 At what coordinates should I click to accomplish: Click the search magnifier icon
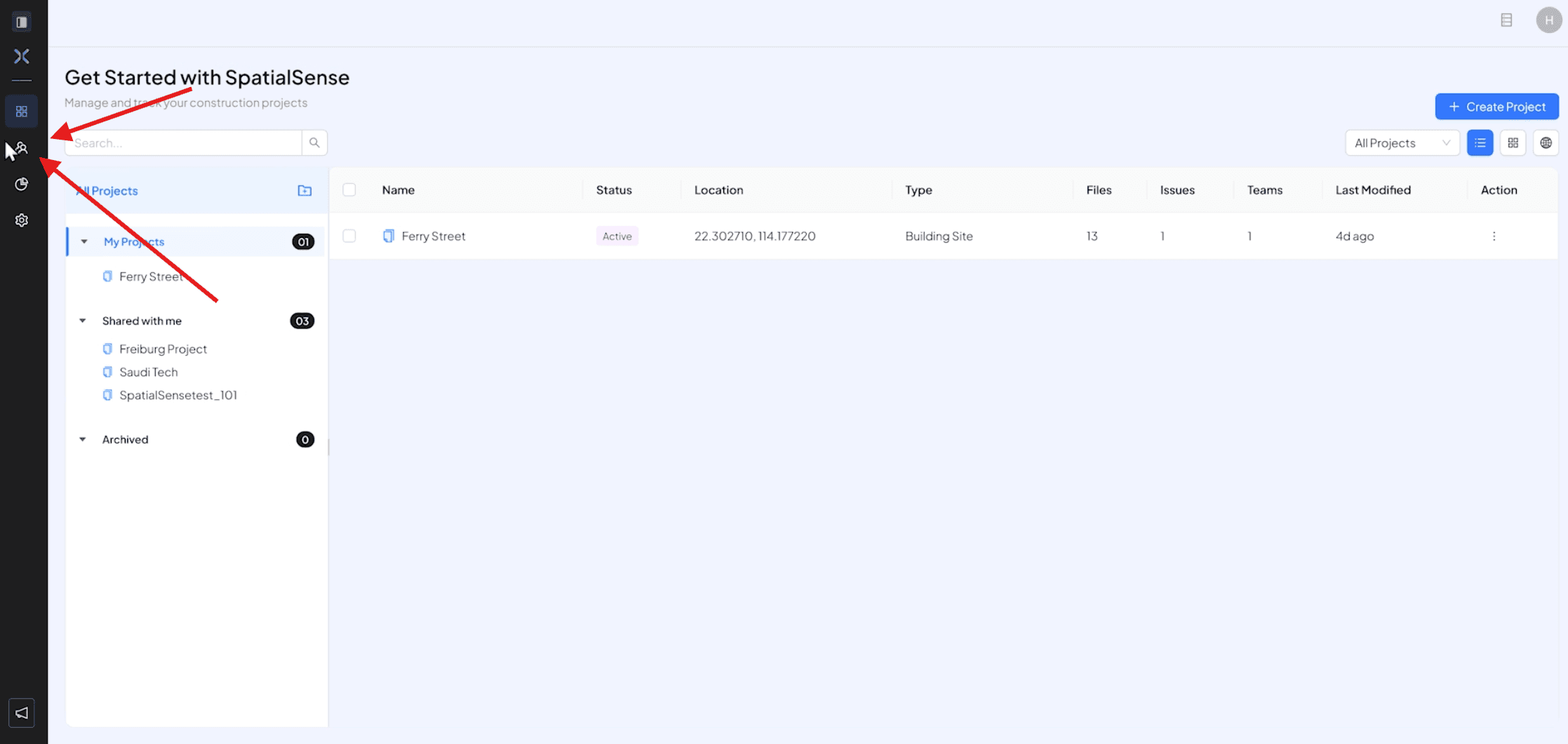coord(314,142)
